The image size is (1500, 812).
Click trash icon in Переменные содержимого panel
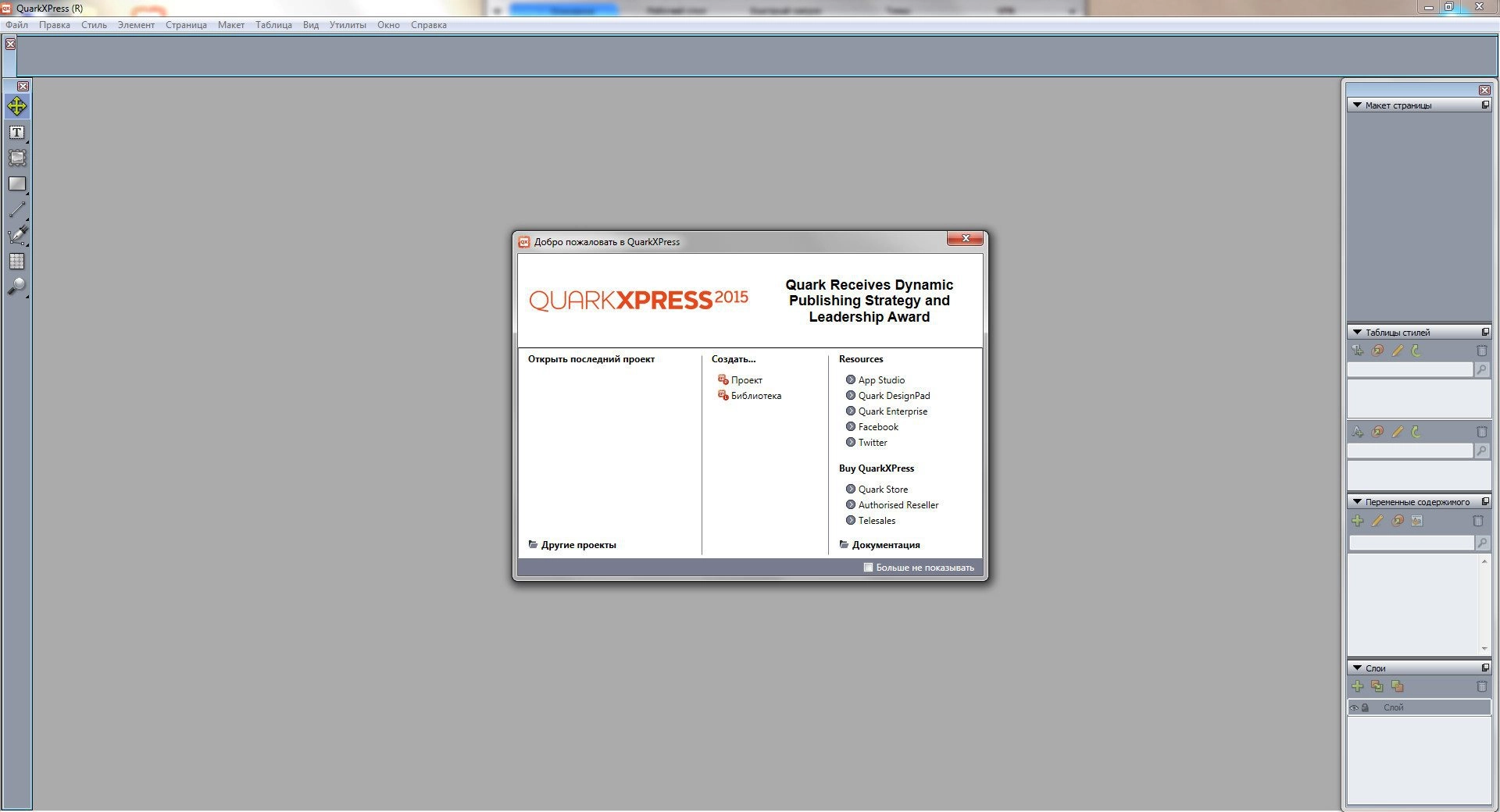[1478, 521]
